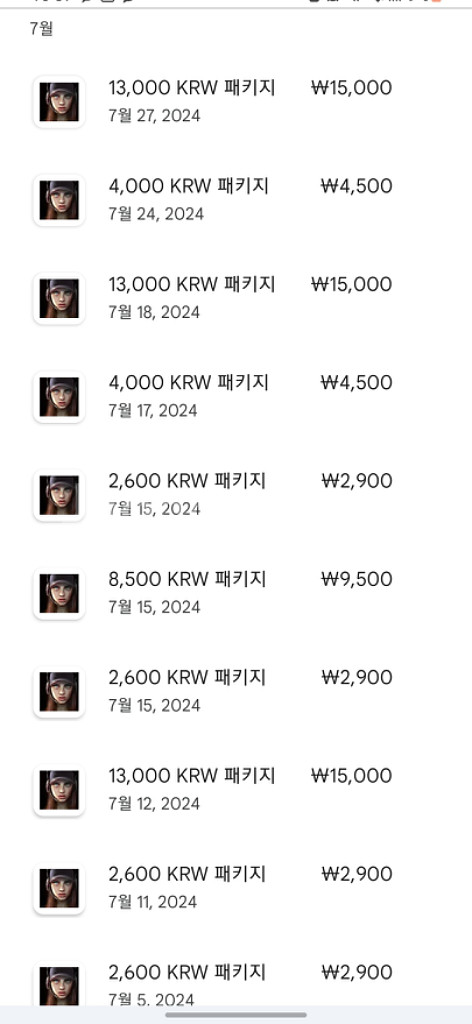Image resolution: width=472 pixels, height=1024 pixels.
Task: Open the 2,600 KRW 패키지 dated 7월 5
Action: (x=187, y=972)
